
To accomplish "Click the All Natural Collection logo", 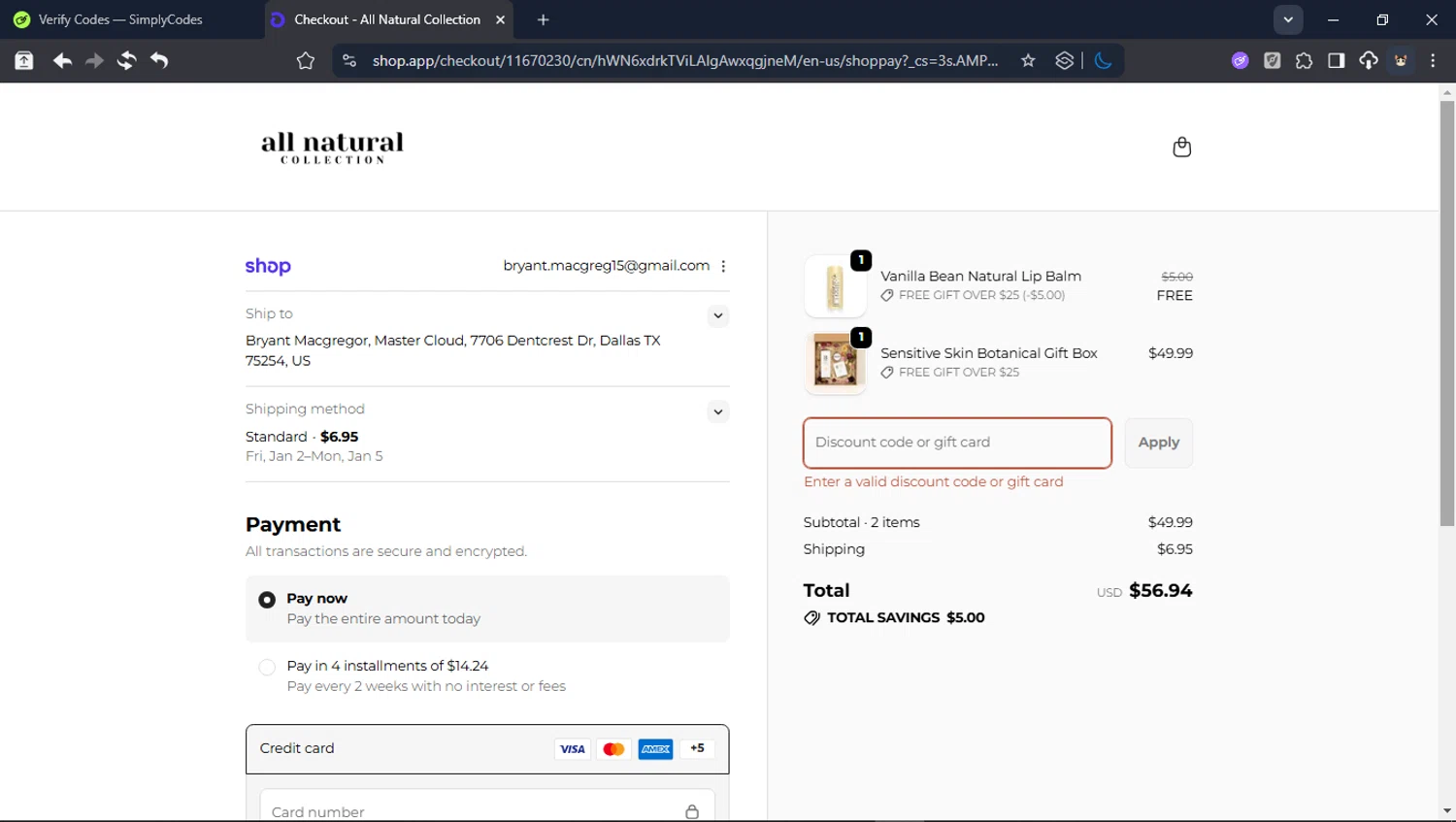I will [332, 148].
